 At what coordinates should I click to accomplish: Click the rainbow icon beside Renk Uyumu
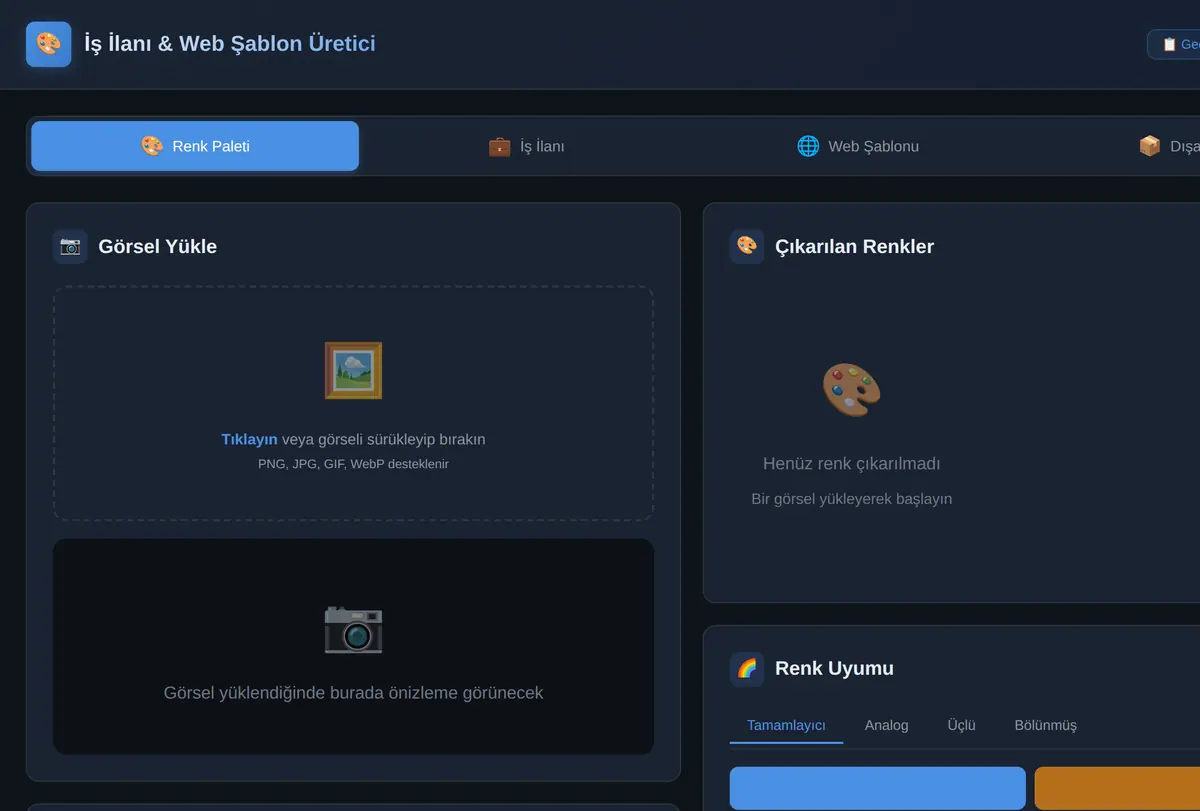point(747,668)
